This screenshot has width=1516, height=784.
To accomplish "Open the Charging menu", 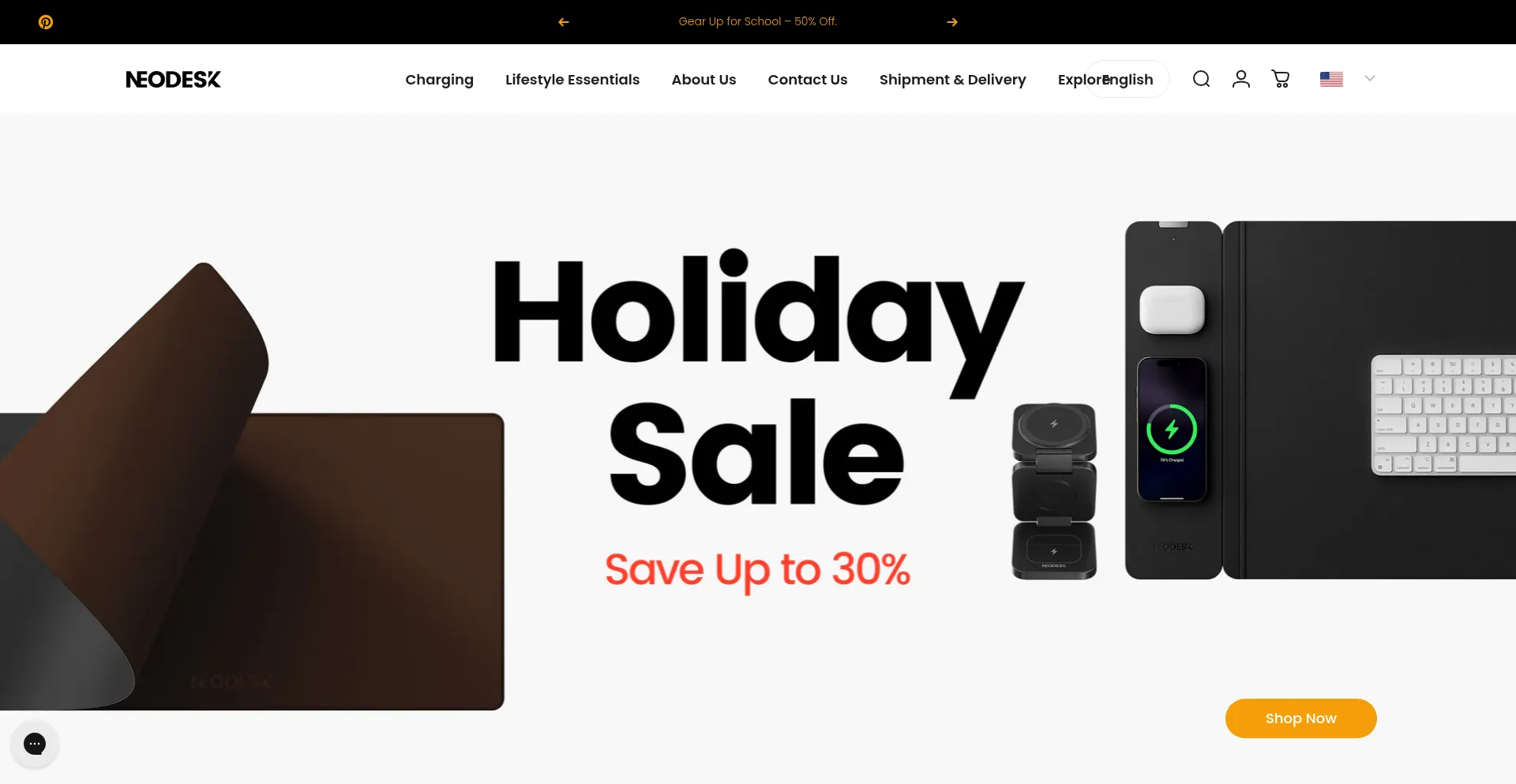I will coord(439,80).
